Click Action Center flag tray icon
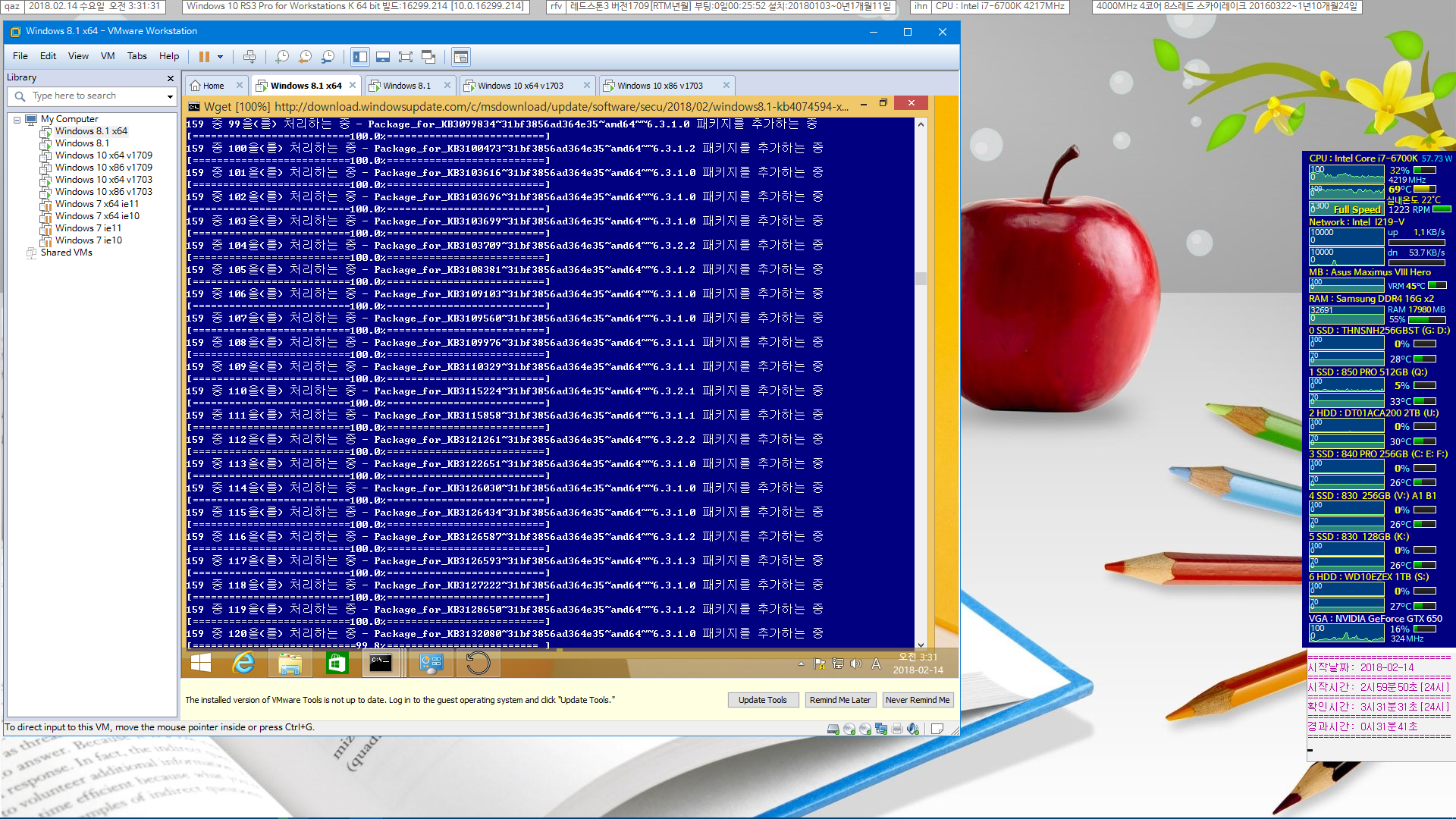Viewport: 1456px width, 819px height. click(819, 664)
